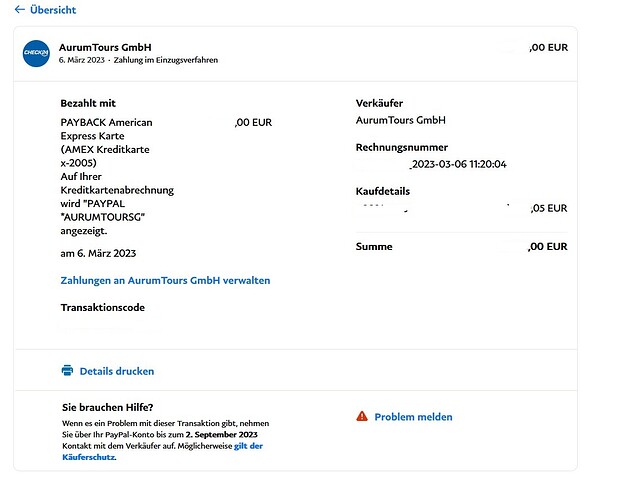Click the ,05 EUR purchase amount
Screen dimensions: 641x500
tap(548, 209)
